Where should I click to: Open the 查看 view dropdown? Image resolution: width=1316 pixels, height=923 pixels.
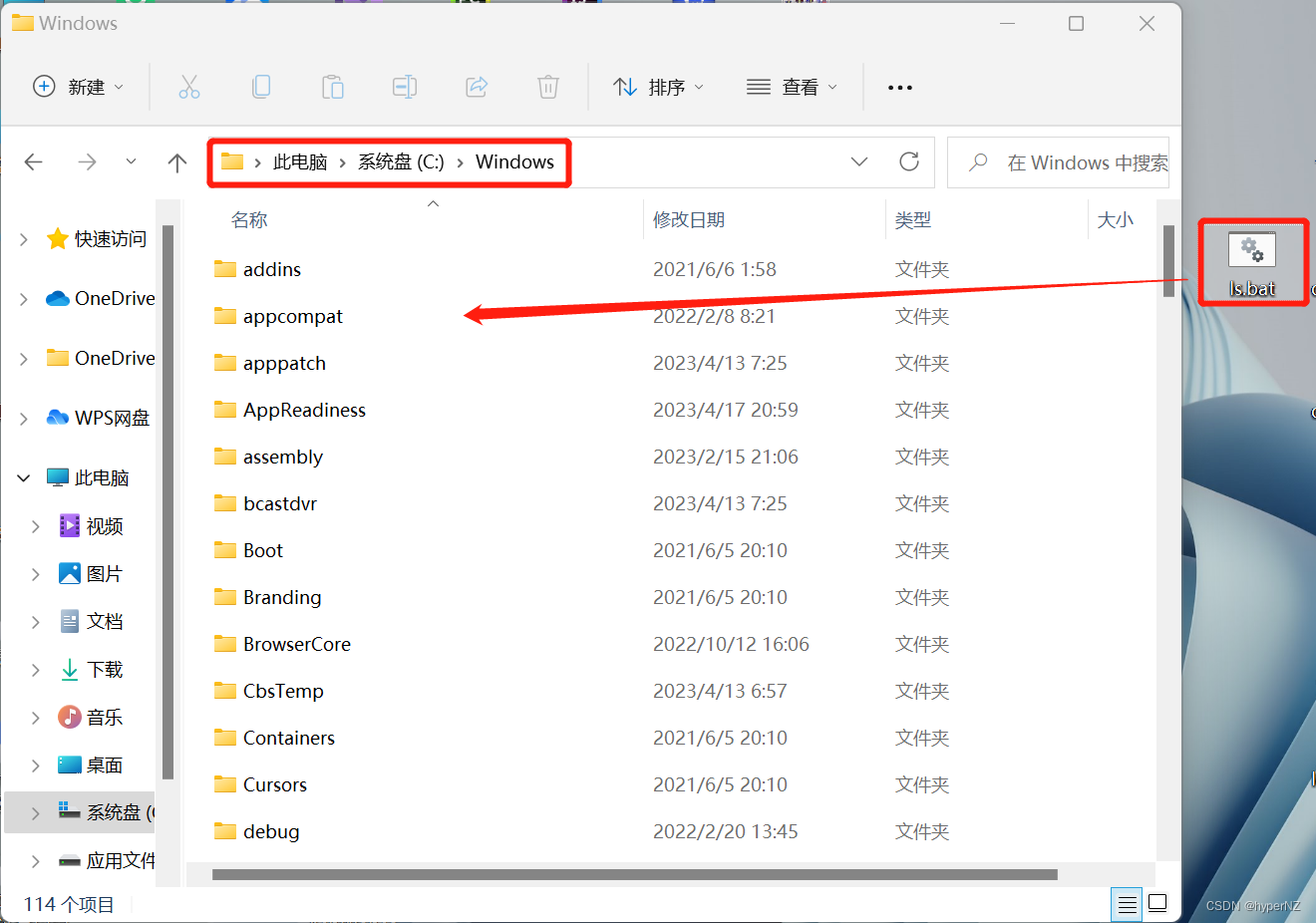(x=793, y=87)
